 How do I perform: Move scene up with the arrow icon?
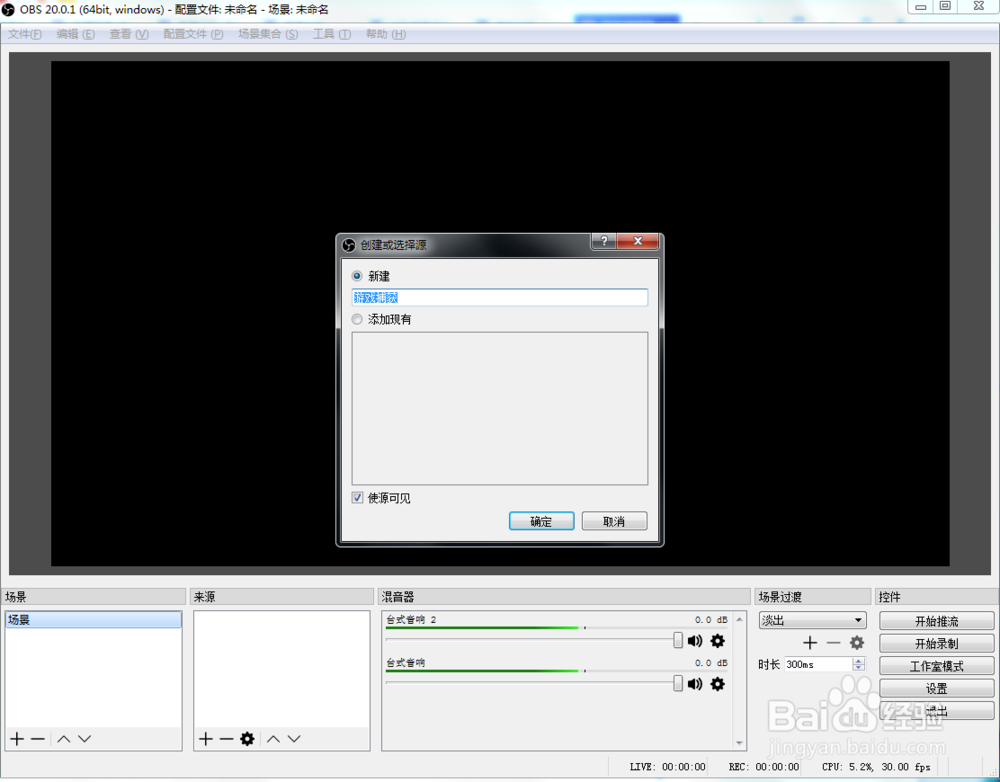tap(64, 739)
